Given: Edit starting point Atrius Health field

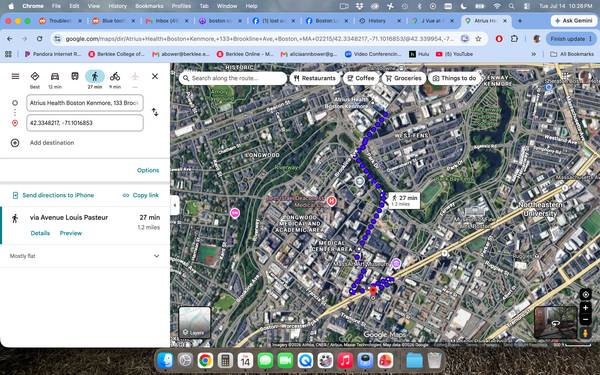Looking at the screenshot, I should pos(85,103).
